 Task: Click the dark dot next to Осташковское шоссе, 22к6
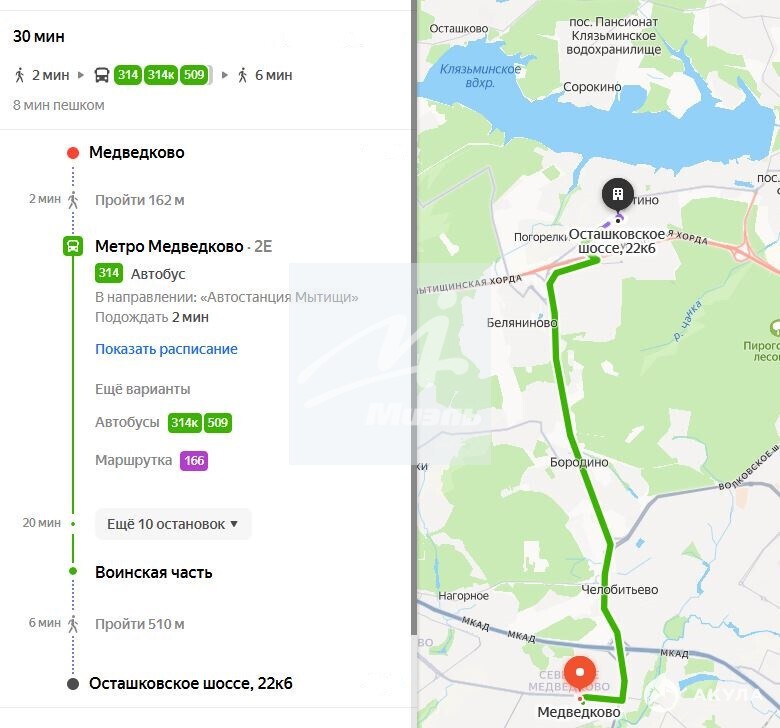[73, 684]
